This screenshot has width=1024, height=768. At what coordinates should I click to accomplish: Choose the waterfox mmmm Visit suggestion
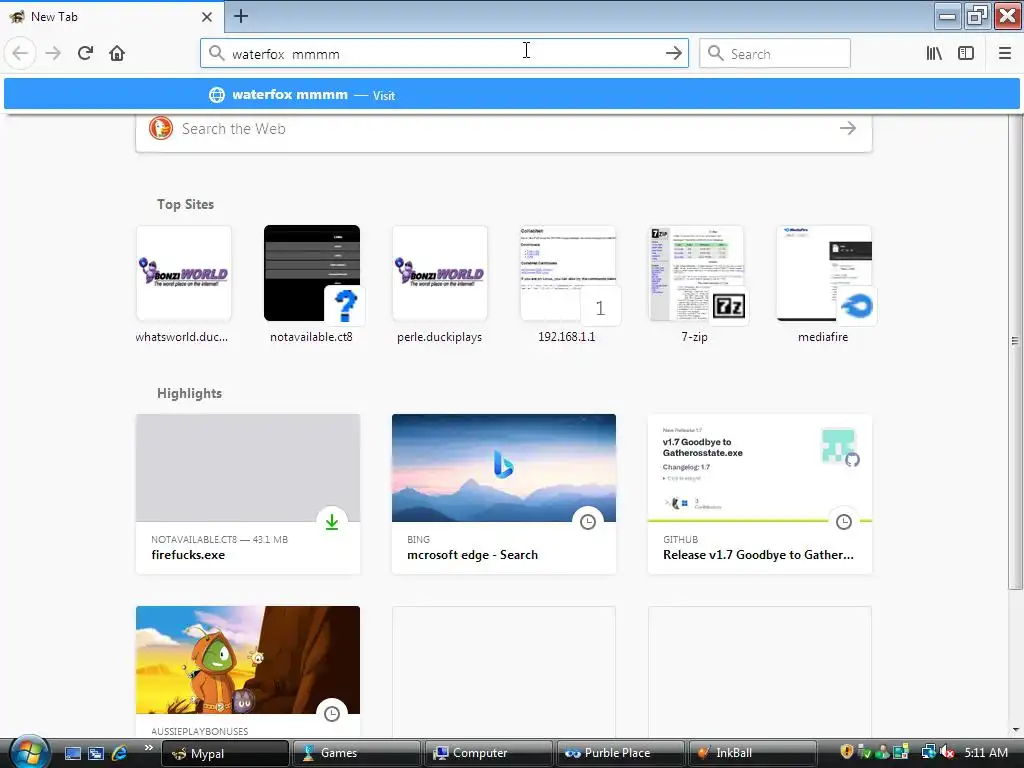tap(511, 95)
